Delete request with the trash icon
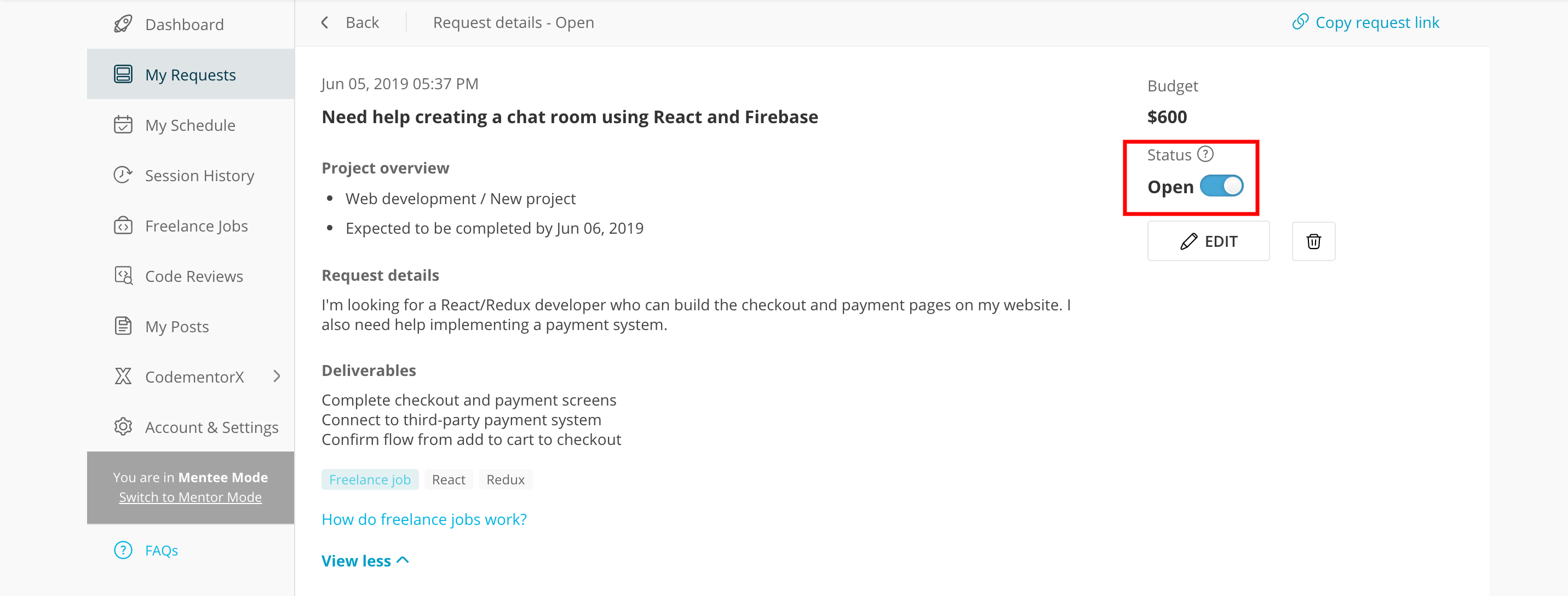The height and width of the screenshot is (596, 1568). coord(1313,241)
